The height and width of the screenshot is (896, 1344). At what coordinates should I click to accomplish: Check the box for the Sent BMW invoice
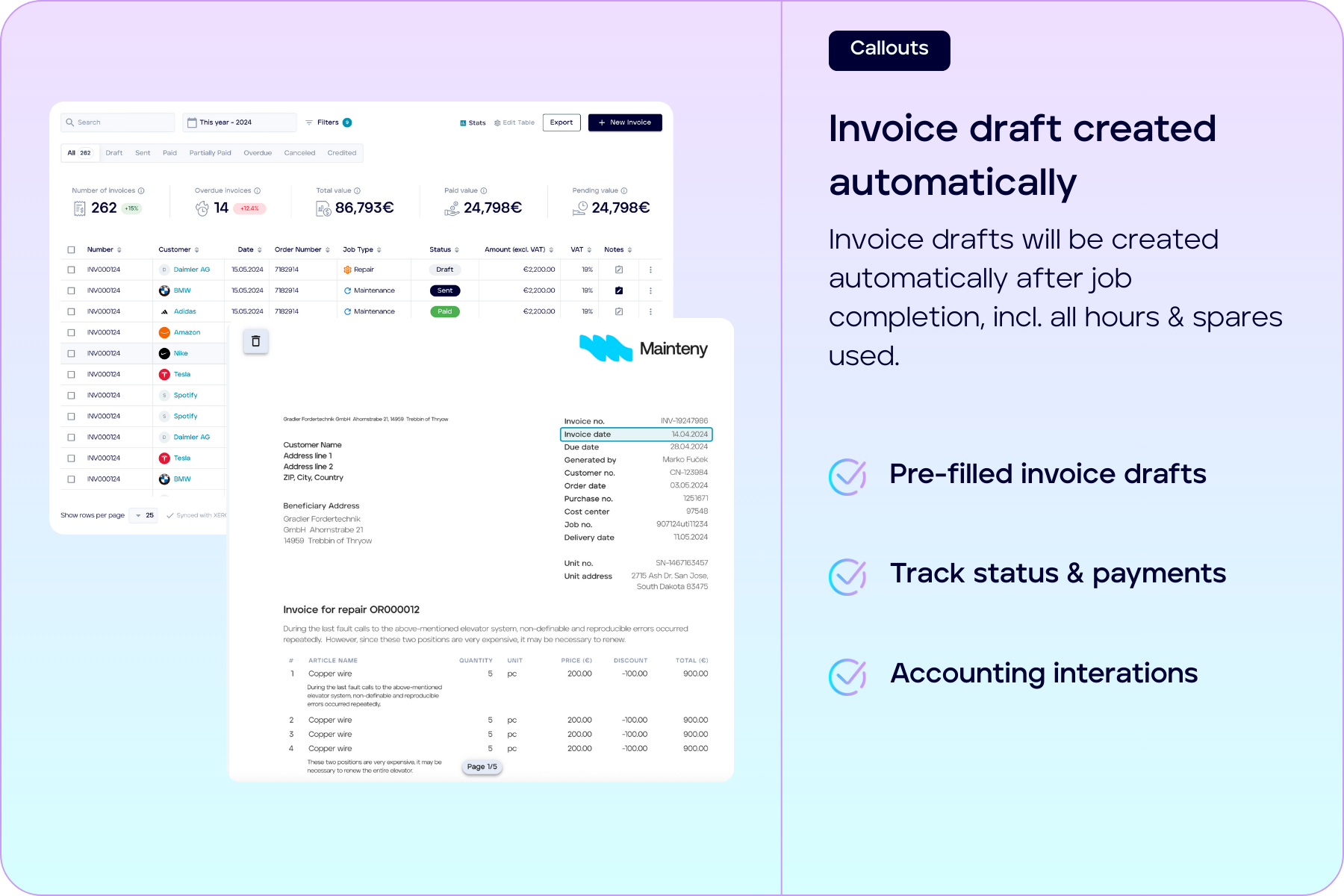[x=72, y=290]
